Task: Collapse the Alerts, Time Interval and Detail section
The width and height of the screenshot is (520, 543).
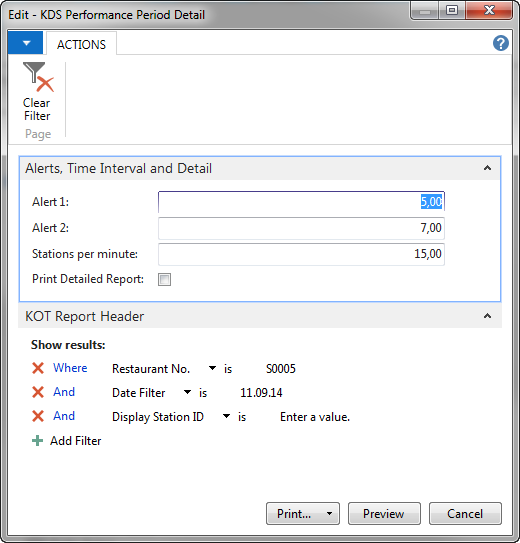Action: tap(487, 168)
